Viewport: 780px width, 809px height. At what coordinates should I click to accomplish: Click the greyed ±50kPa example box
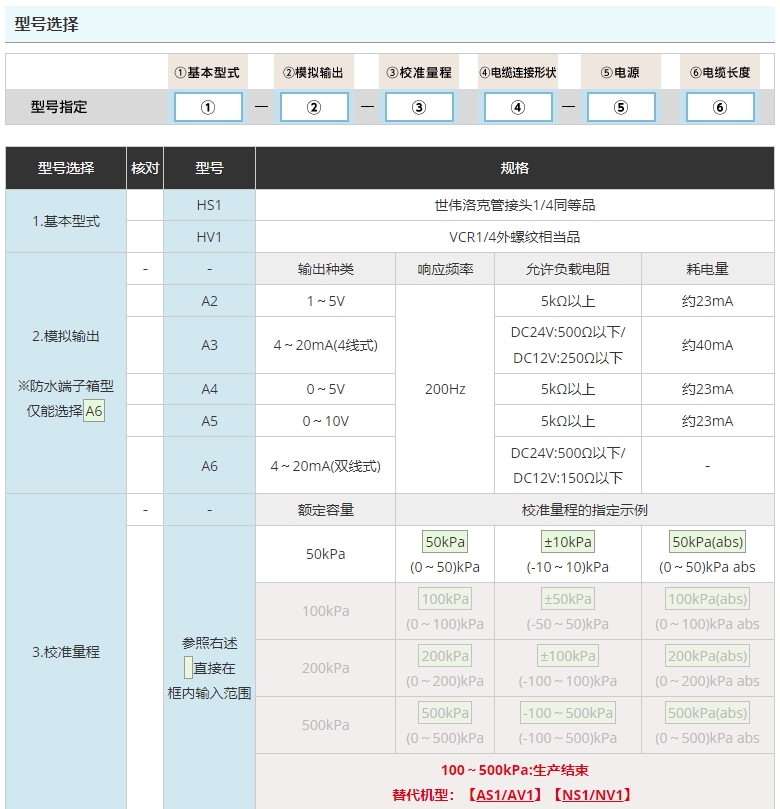568,599
